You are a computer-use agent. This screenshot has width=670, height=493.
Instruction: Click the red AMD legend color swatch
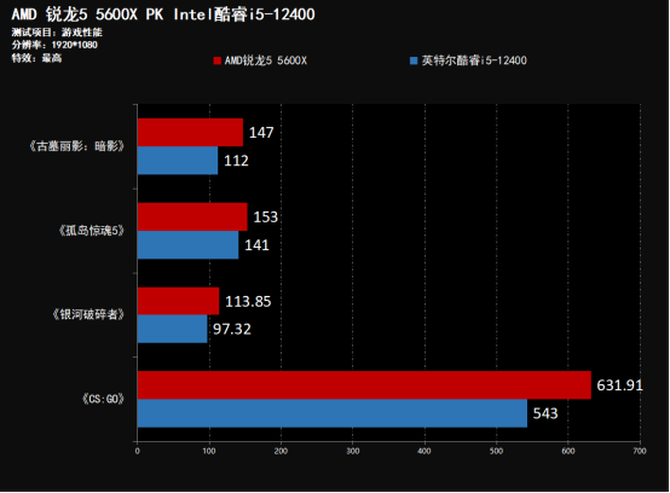click(x=217, y=60)
